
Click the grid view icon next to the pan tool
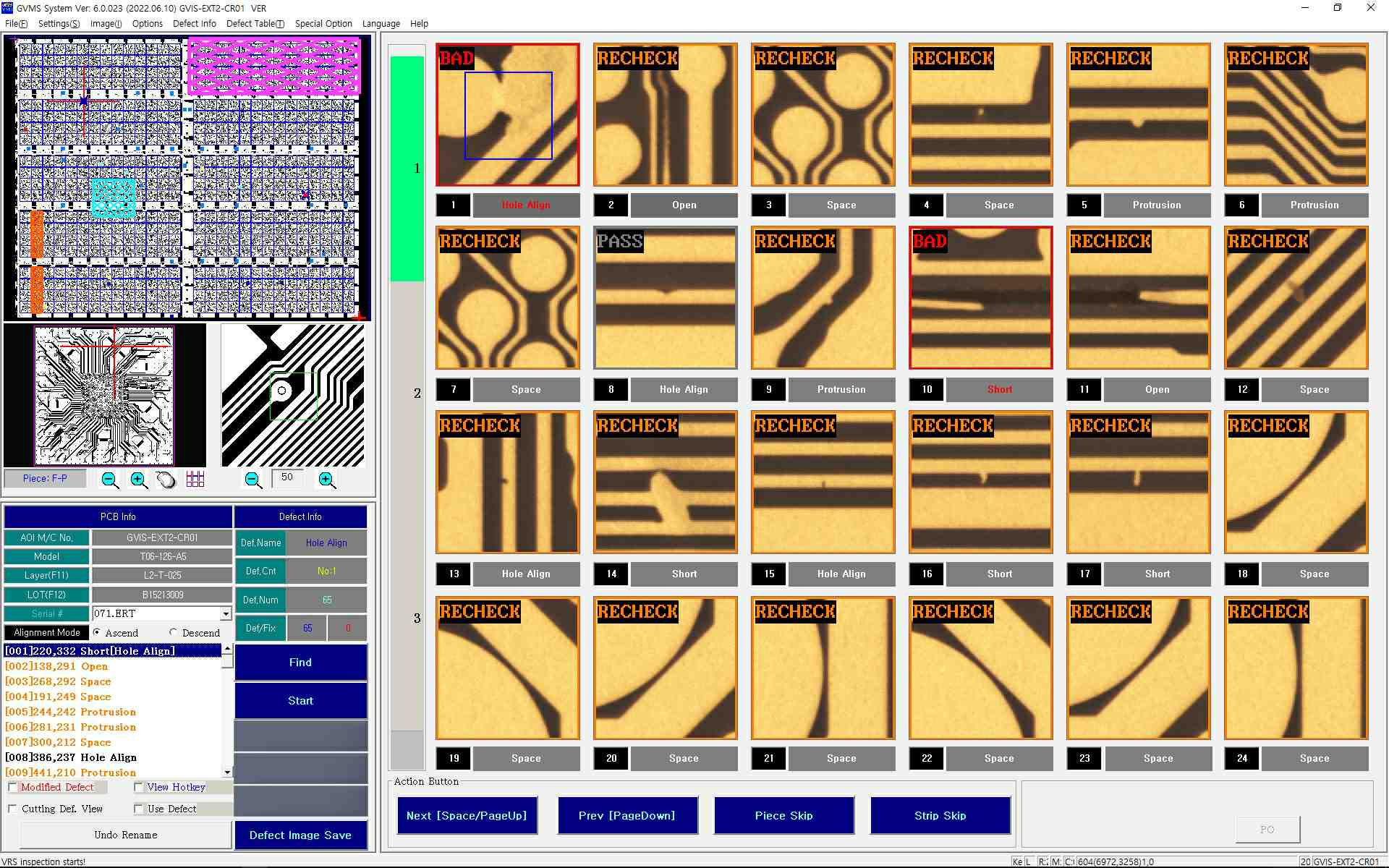coord(195,479)
